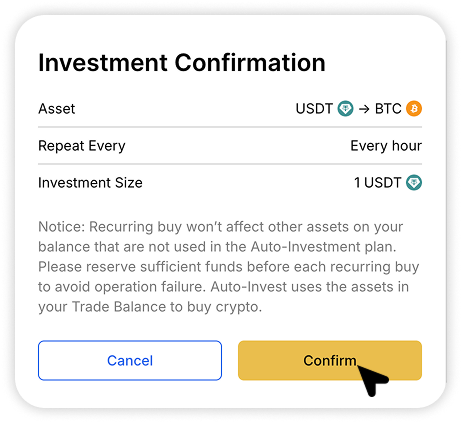The image size is (462, 423).
Task: Click the Cancel button
Action: click(130, 360)
